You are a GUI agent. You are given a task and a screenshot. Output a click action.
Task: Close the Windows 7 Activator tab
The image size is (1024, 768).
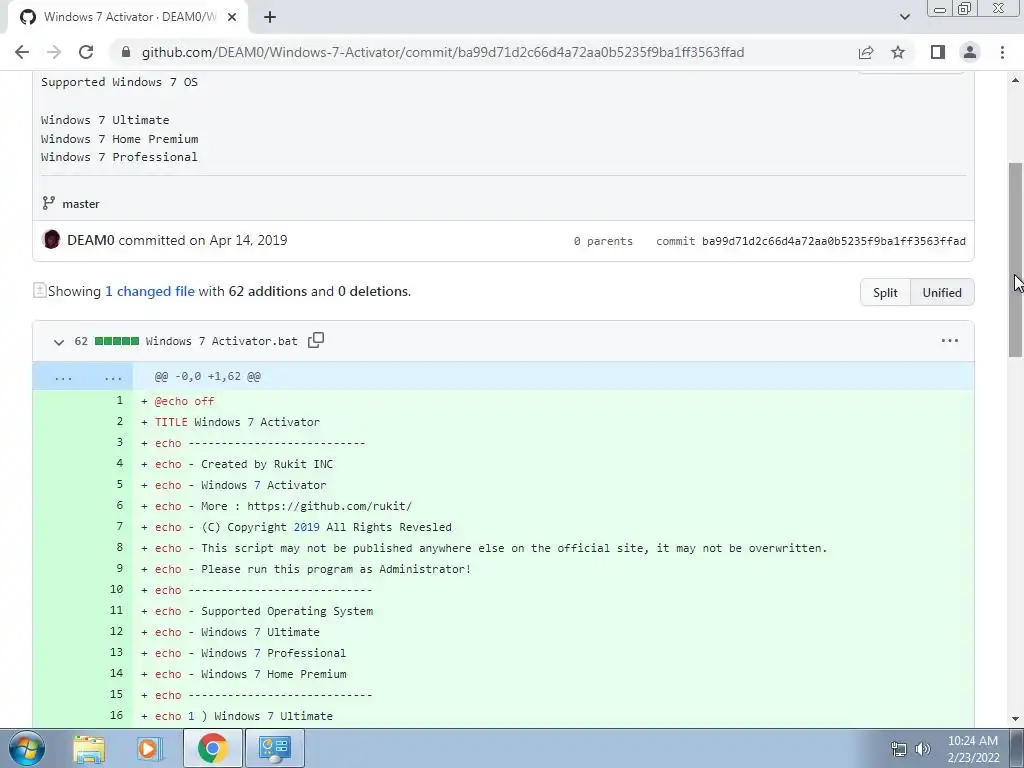point(232,17)
